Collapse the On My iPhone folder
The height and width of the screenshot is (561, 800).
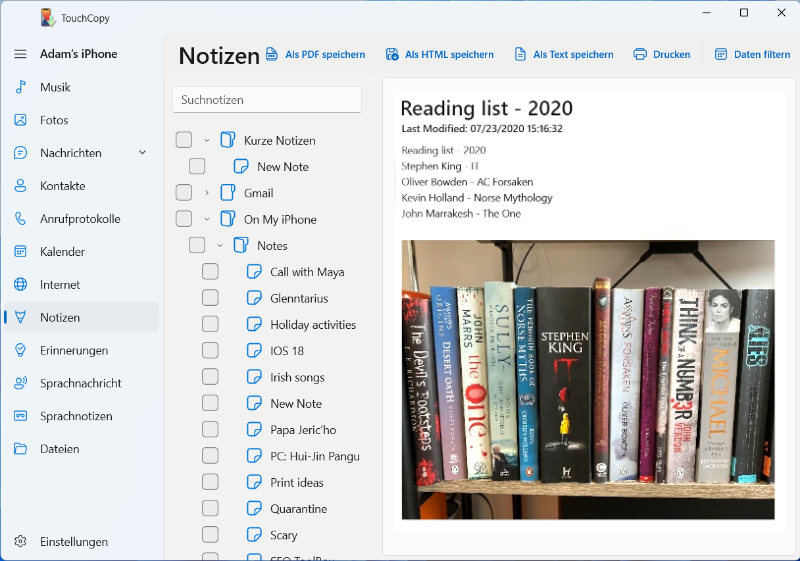tap(207, 219)
